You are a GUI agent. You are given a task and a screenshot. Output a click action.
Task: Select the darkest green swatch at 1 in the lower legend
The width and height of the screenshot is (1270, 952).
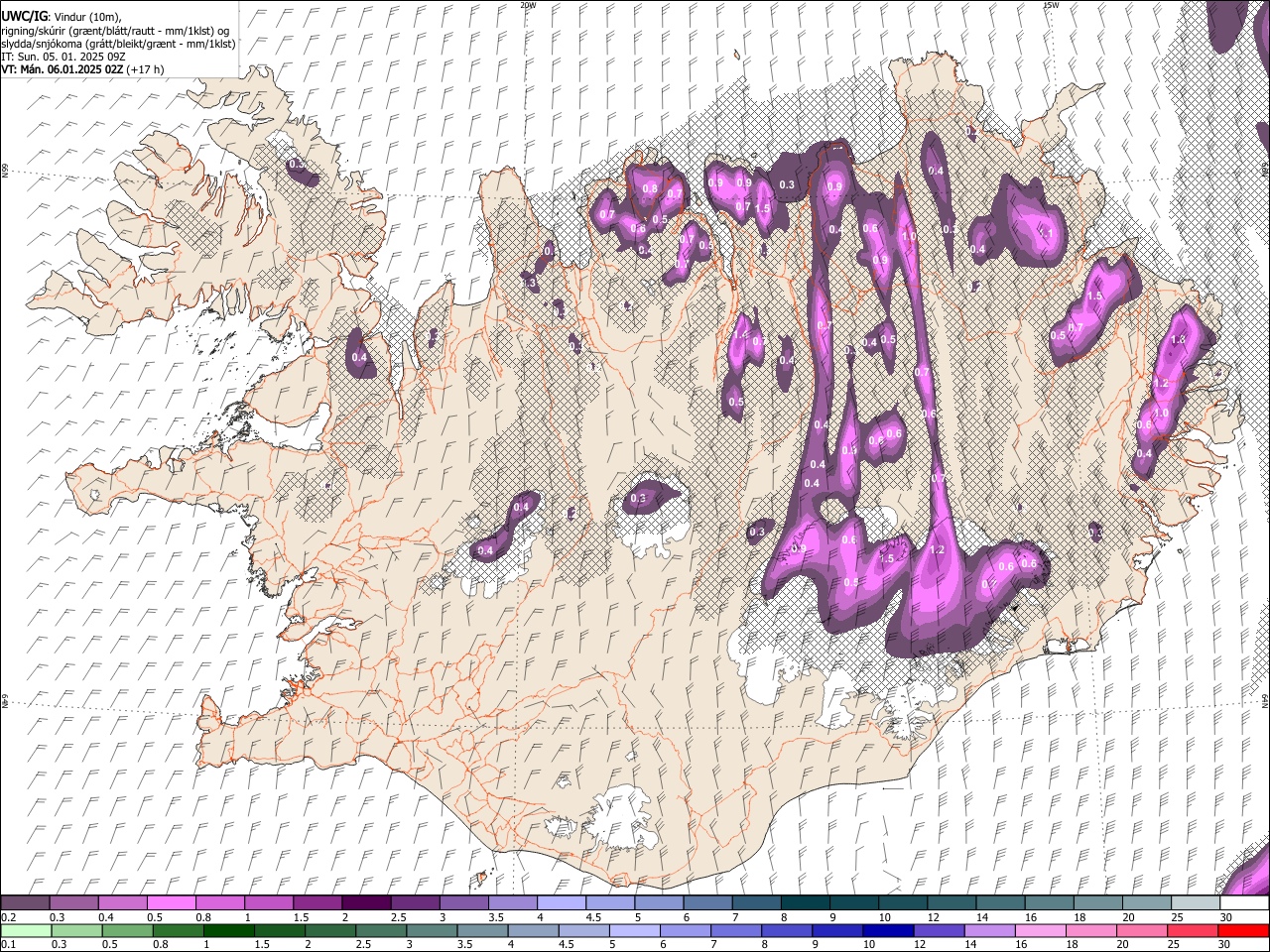pyautogui.click(x=229, y=930)
